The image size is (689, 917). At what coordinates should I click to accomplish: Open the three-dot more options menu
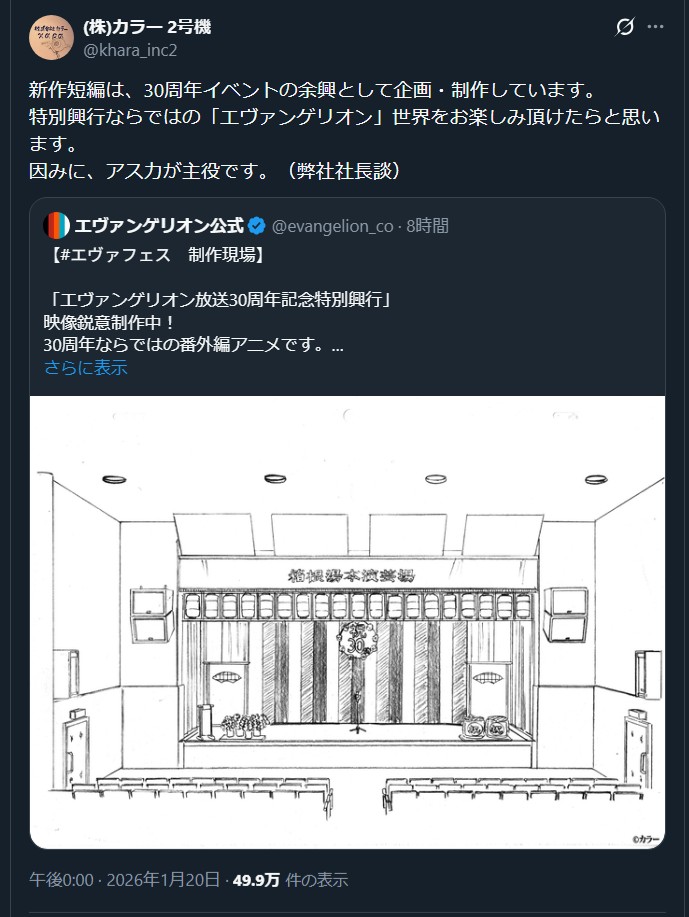(x=656, y=27)
